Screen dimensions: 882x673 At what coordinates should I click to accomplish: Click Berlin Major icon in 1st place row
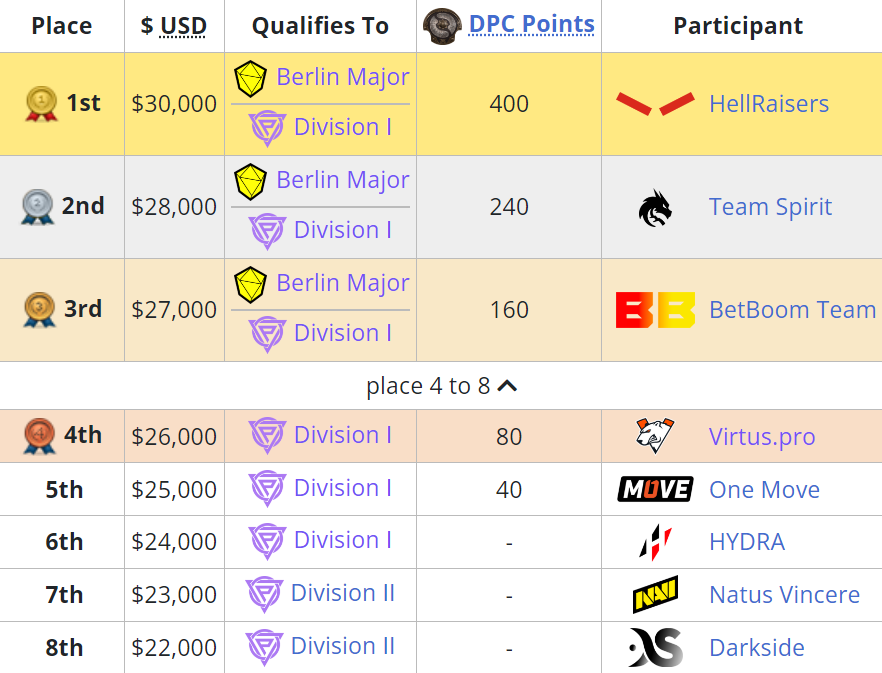point(251,77)
